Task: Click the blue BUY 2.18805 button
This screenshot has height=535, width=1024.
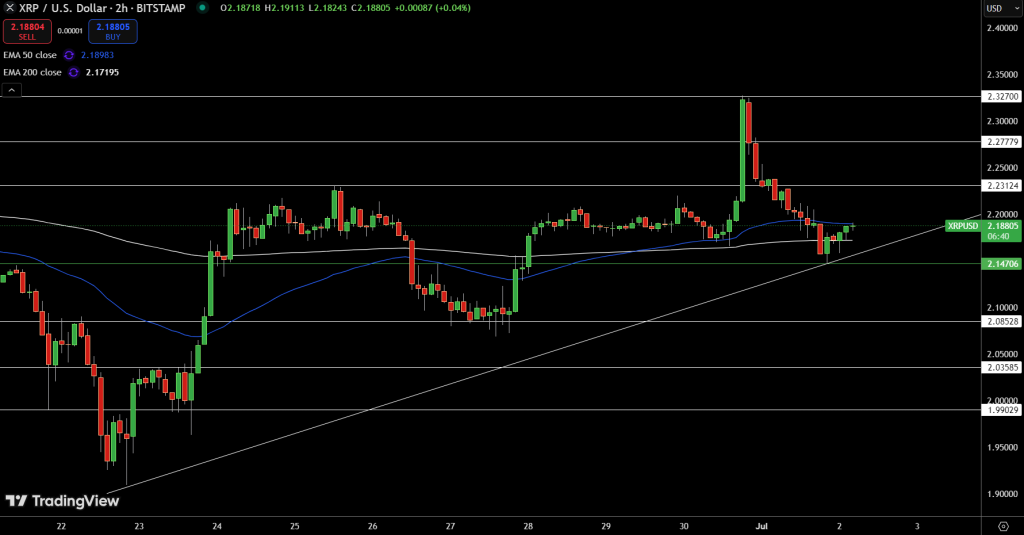Action: 113,31
